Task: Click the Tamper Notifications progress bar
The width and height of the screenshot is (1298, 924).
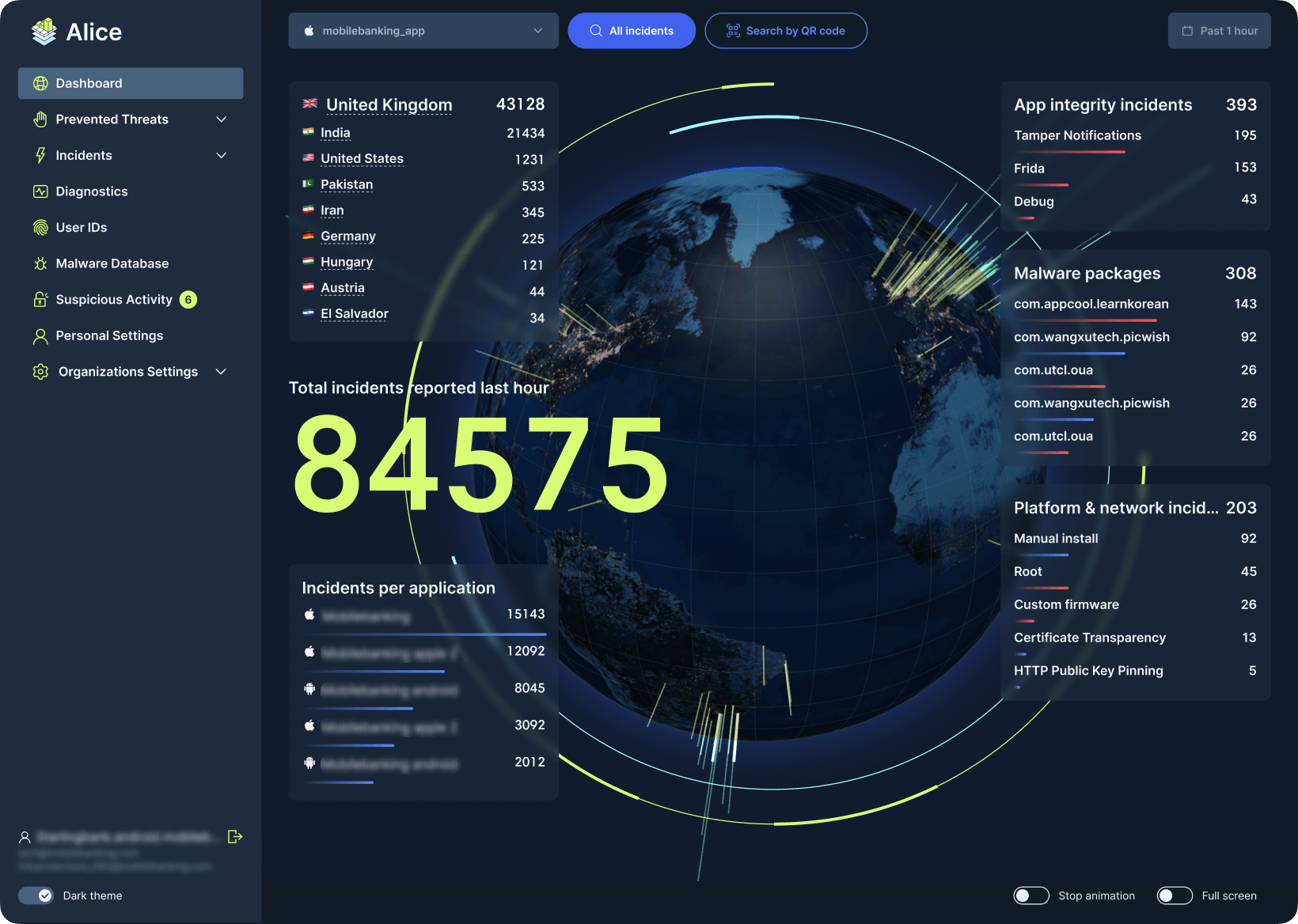Action: click(1069, 152)
